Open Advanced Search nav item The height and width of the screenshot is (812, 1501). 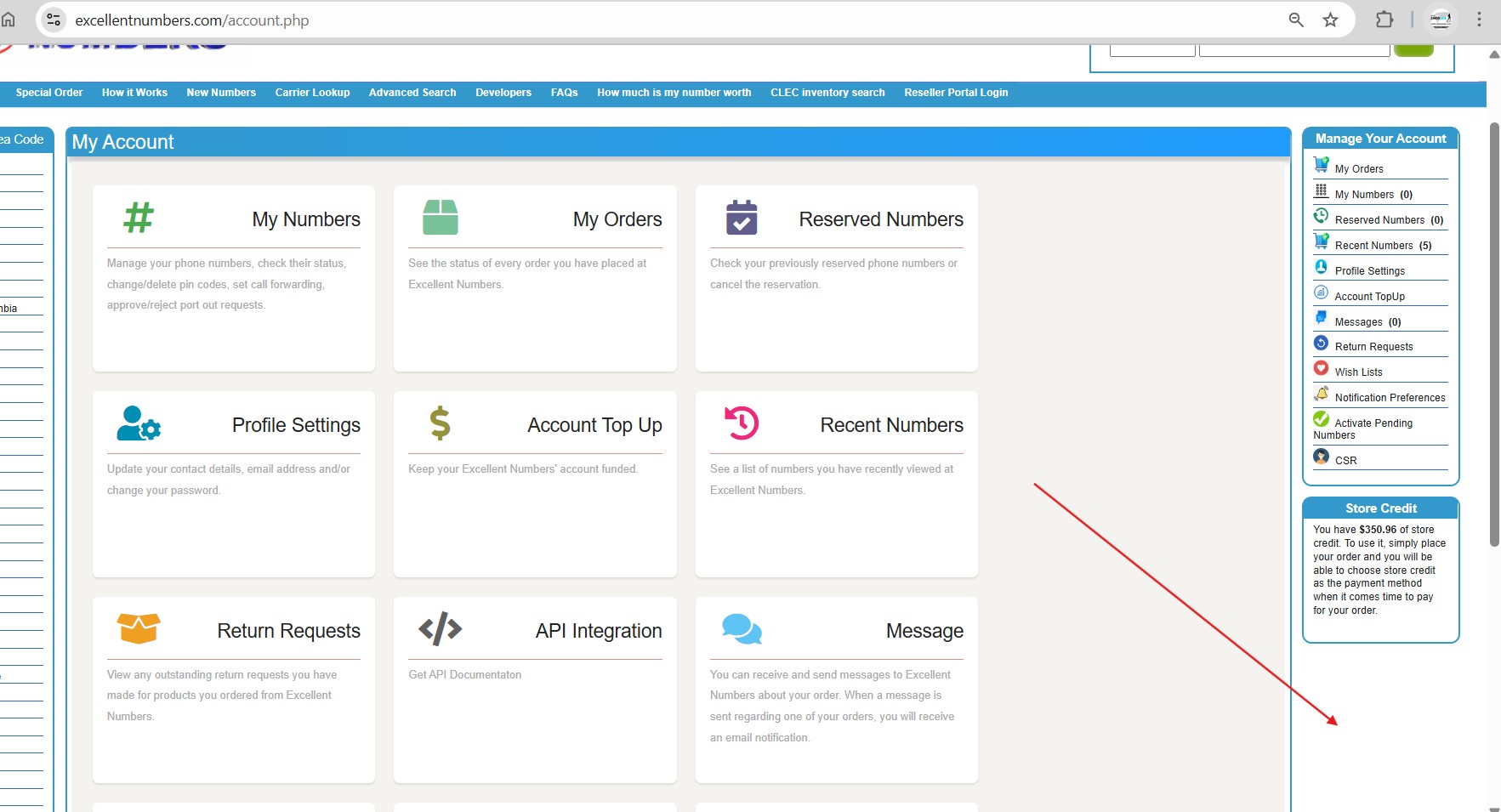412,93
